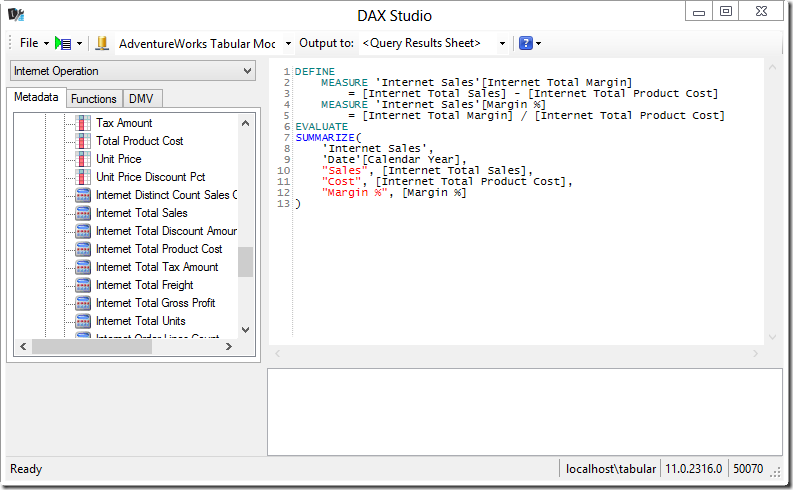Click the DAX Studio app icon in title bar
793x490 pixels.
(16, 14)
